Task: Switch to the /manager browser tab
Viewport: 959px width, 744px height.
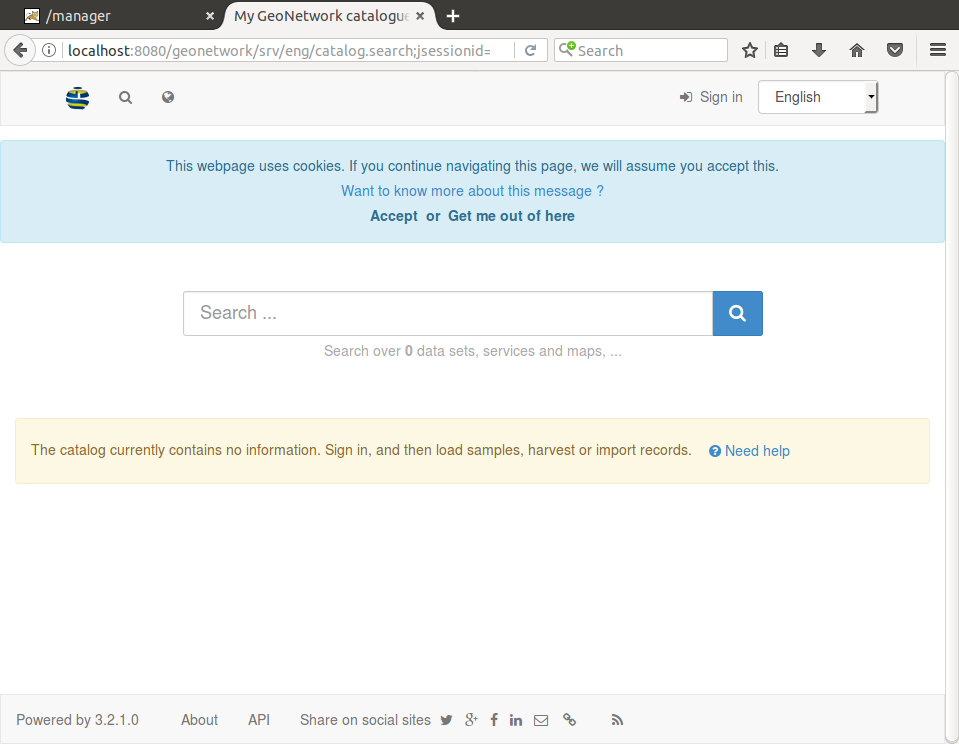Action: coord(110,16)
